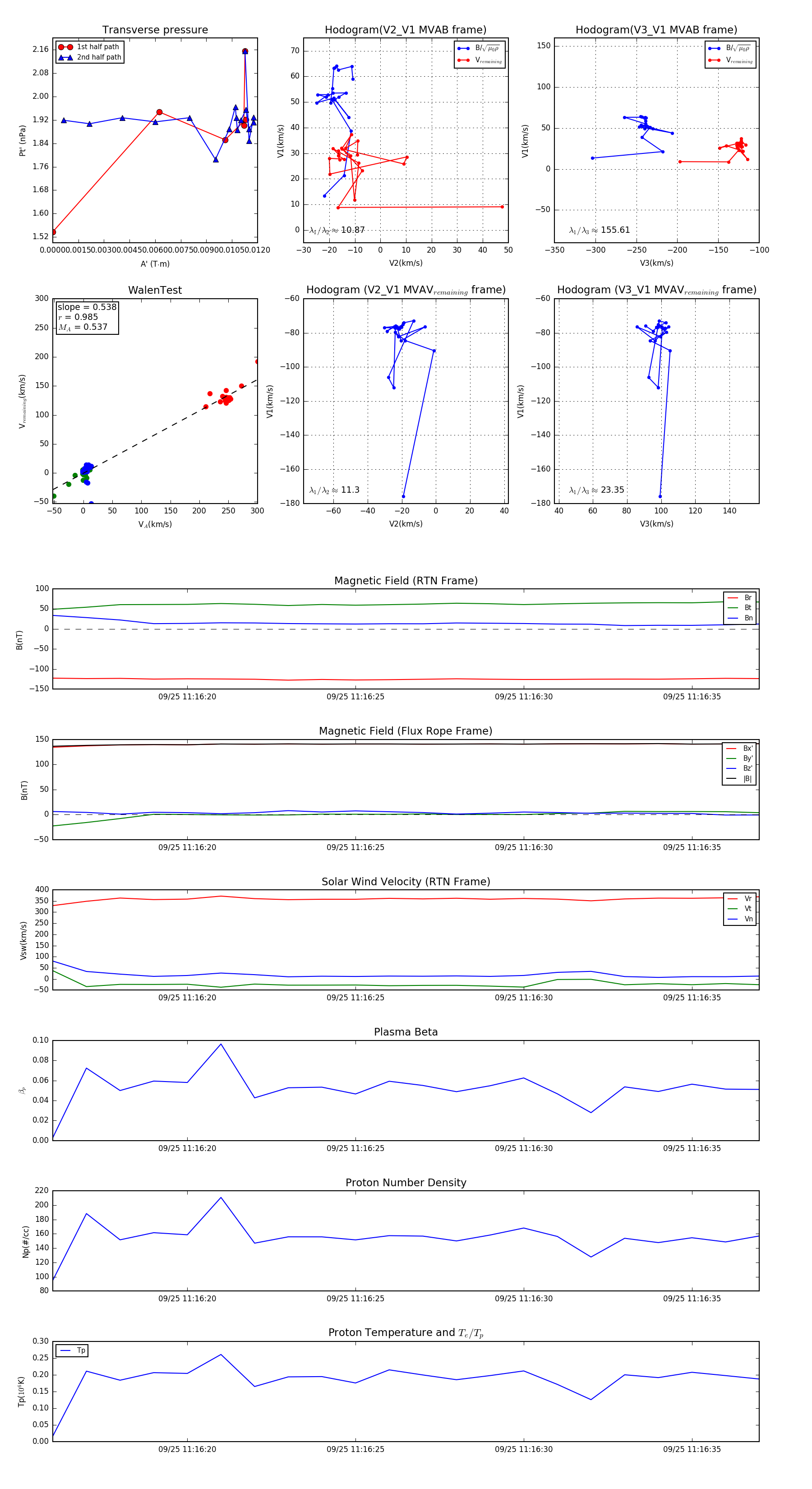
Task: Select the WalenTest slope statistics box
Action: [87, 317]
